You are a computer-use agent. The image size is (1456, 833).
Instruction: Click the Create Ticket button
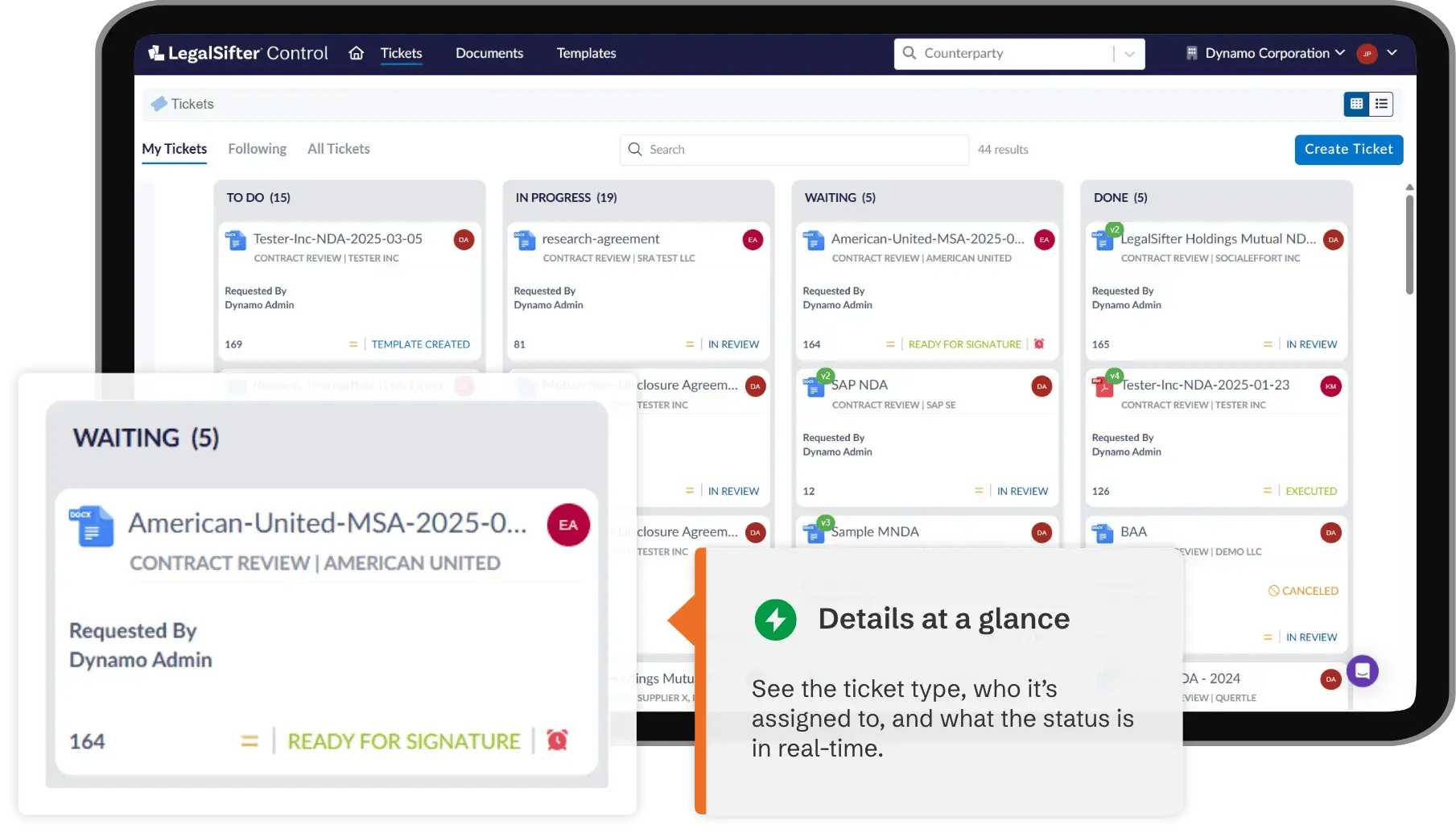pos(1348,150)
